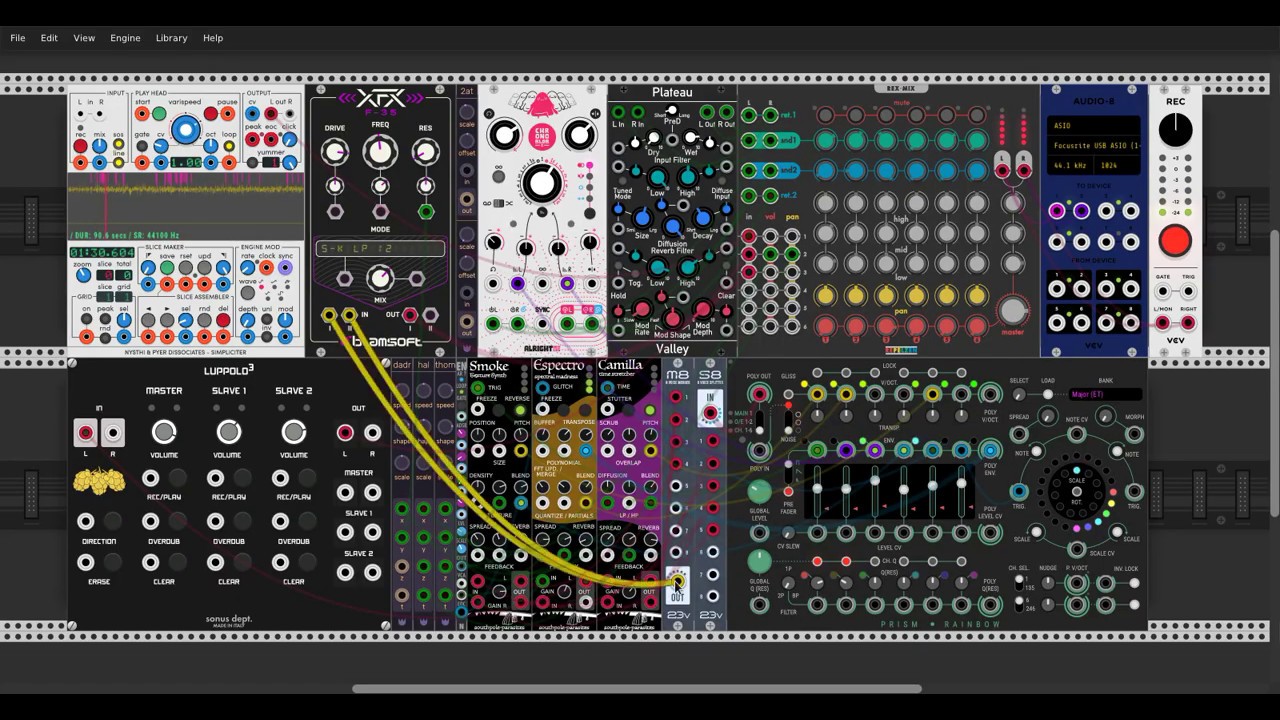
Task: Click the RES knob on XFX F-35
Action: [425, 152]
